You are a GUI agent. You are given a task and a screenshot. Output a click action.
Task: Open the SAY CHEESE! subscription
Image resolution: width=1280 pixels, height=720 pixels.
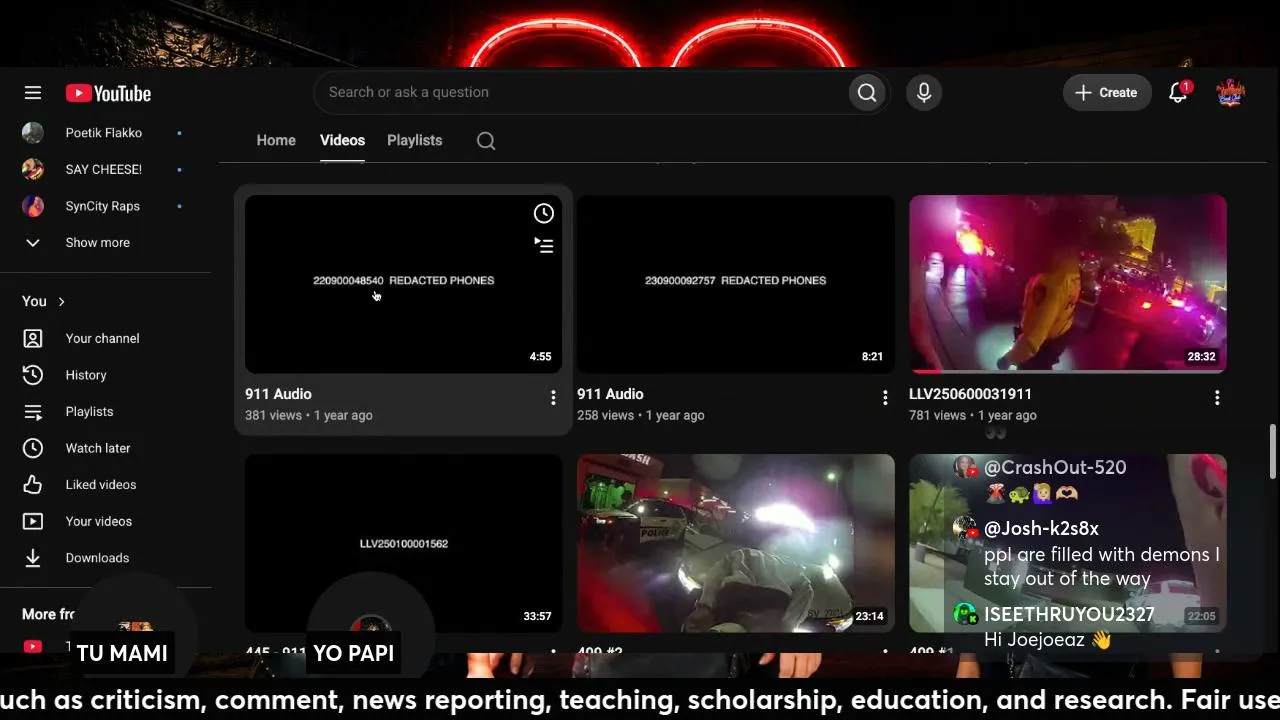tap(105, 169)
